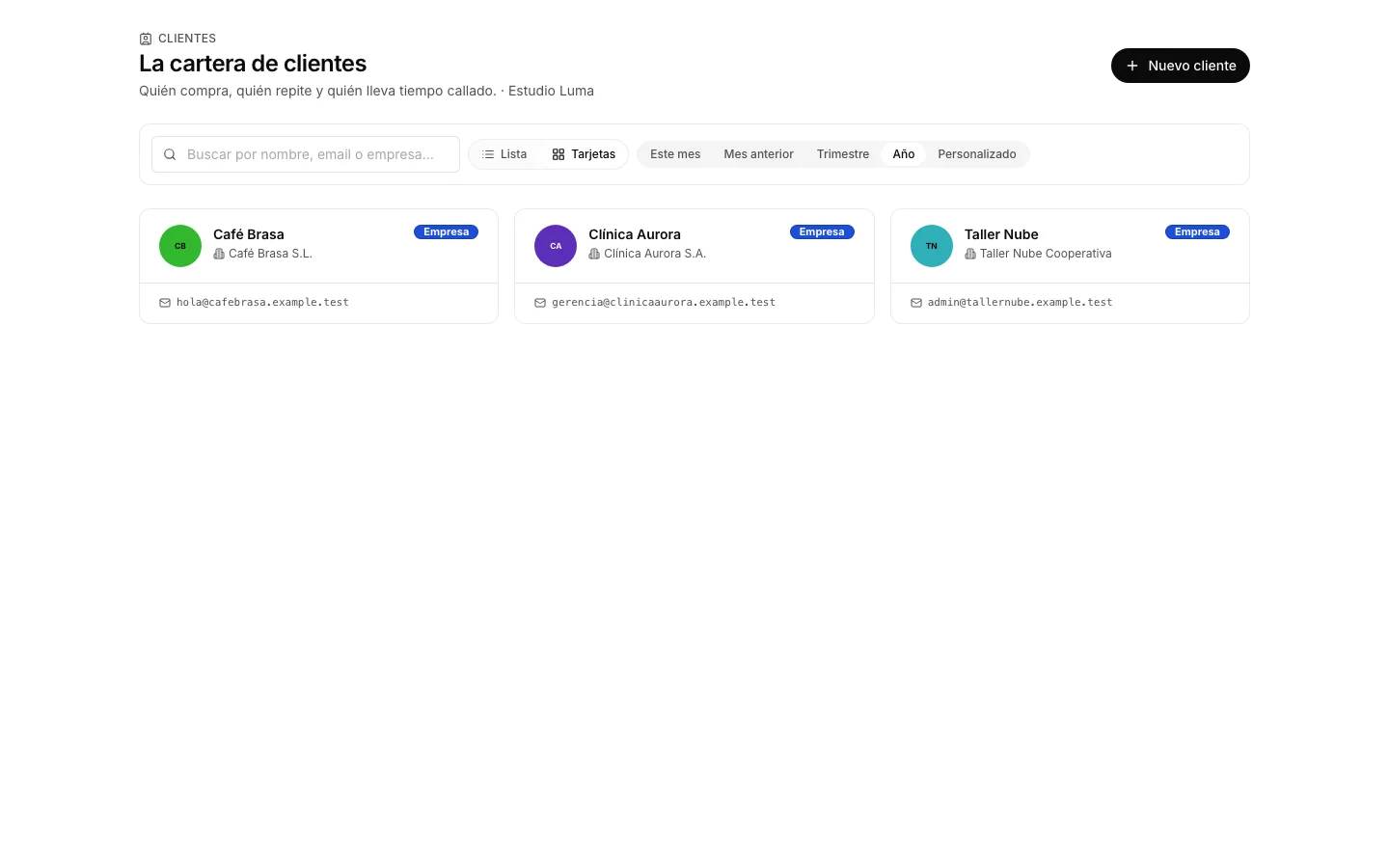Click envelope icon beside hola@cafebrasa email

pos(165,303)
